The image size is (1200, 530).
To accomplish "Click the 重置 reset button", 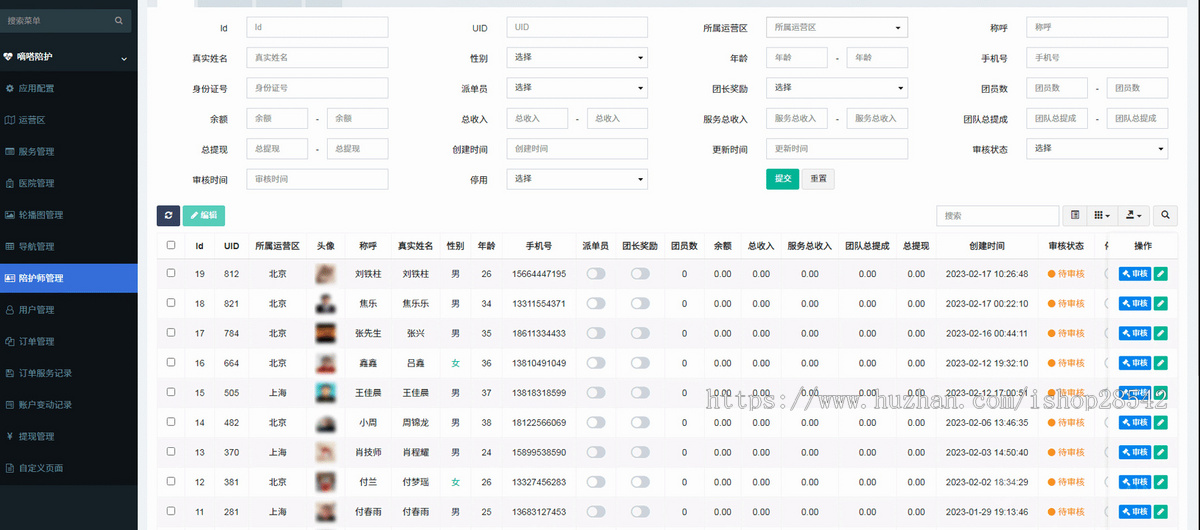I will pos(818,179).
